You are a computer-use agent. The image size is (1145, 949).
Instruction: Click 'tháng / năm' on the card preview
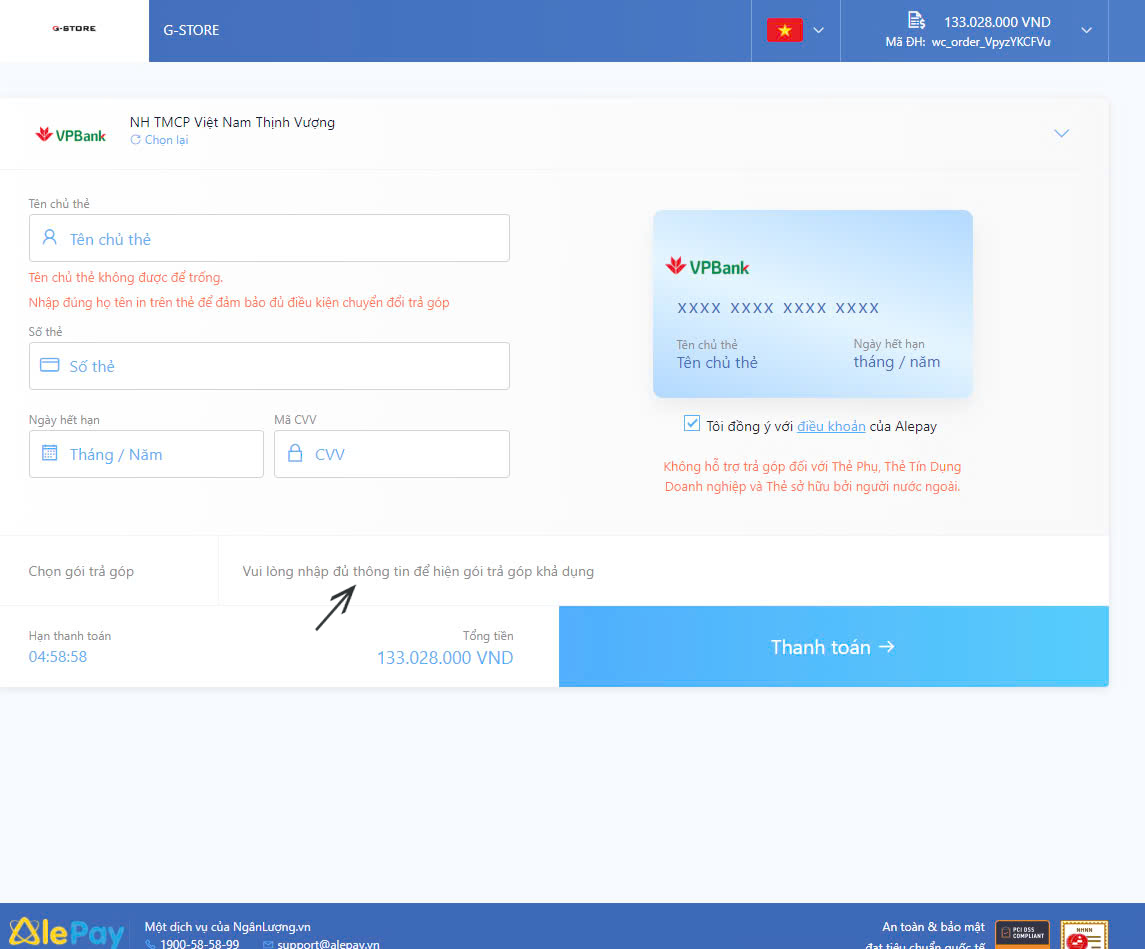pyautogui.click(x=897, y=362)
